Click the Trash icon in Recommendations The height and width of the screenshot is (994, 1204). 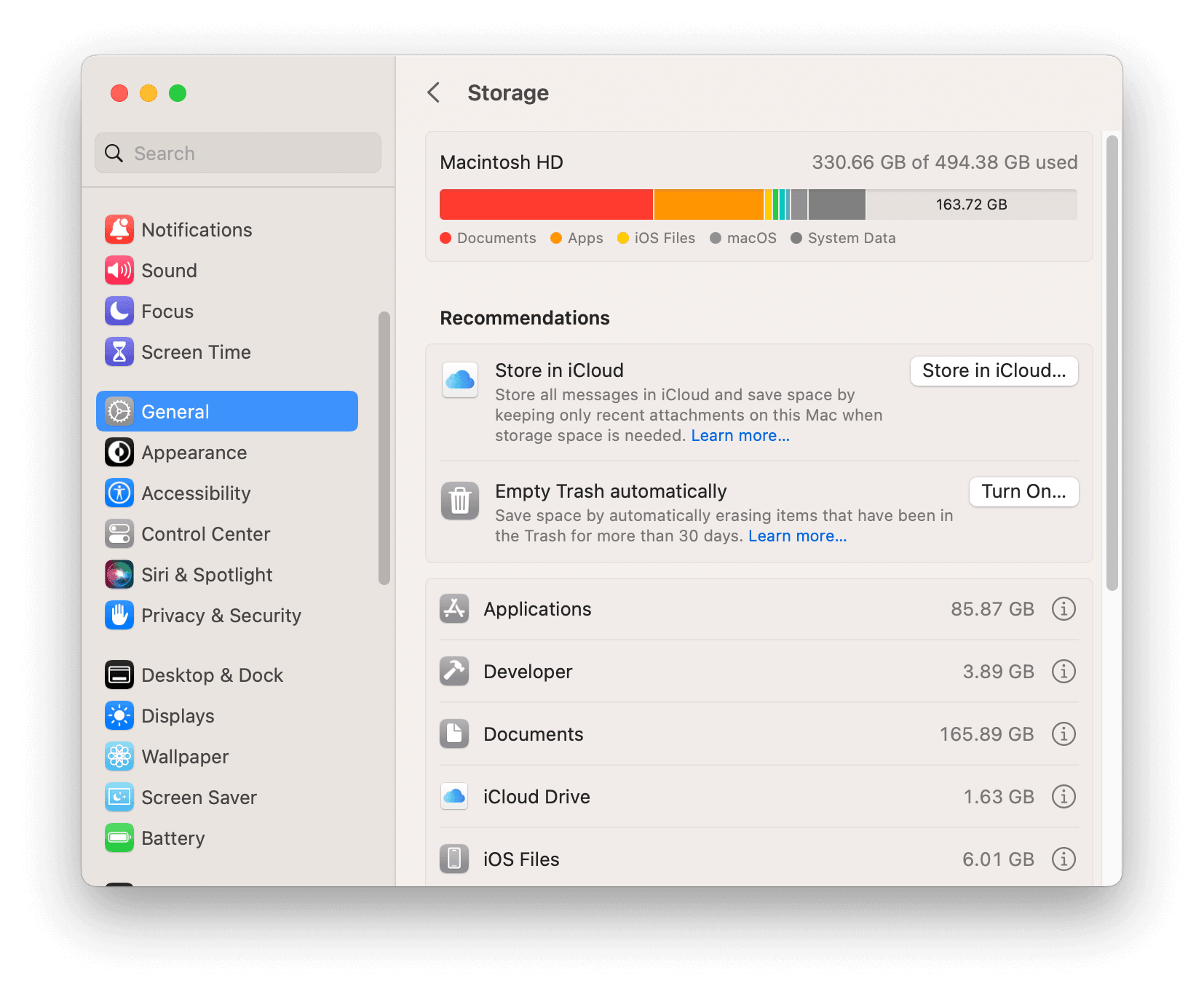(x=460, y=501)
